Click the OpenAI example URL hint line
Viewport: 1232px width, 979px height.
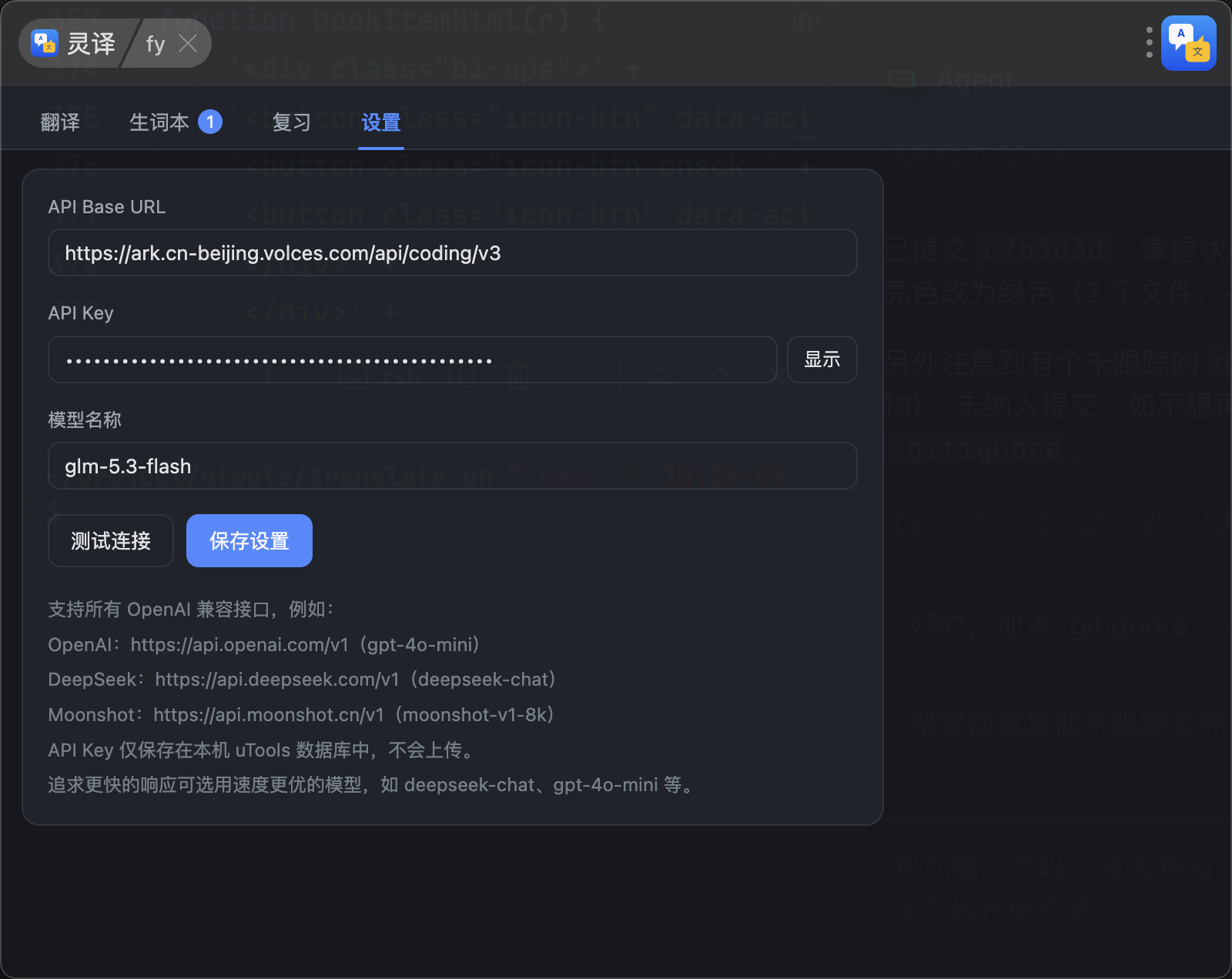click(264, 644)
